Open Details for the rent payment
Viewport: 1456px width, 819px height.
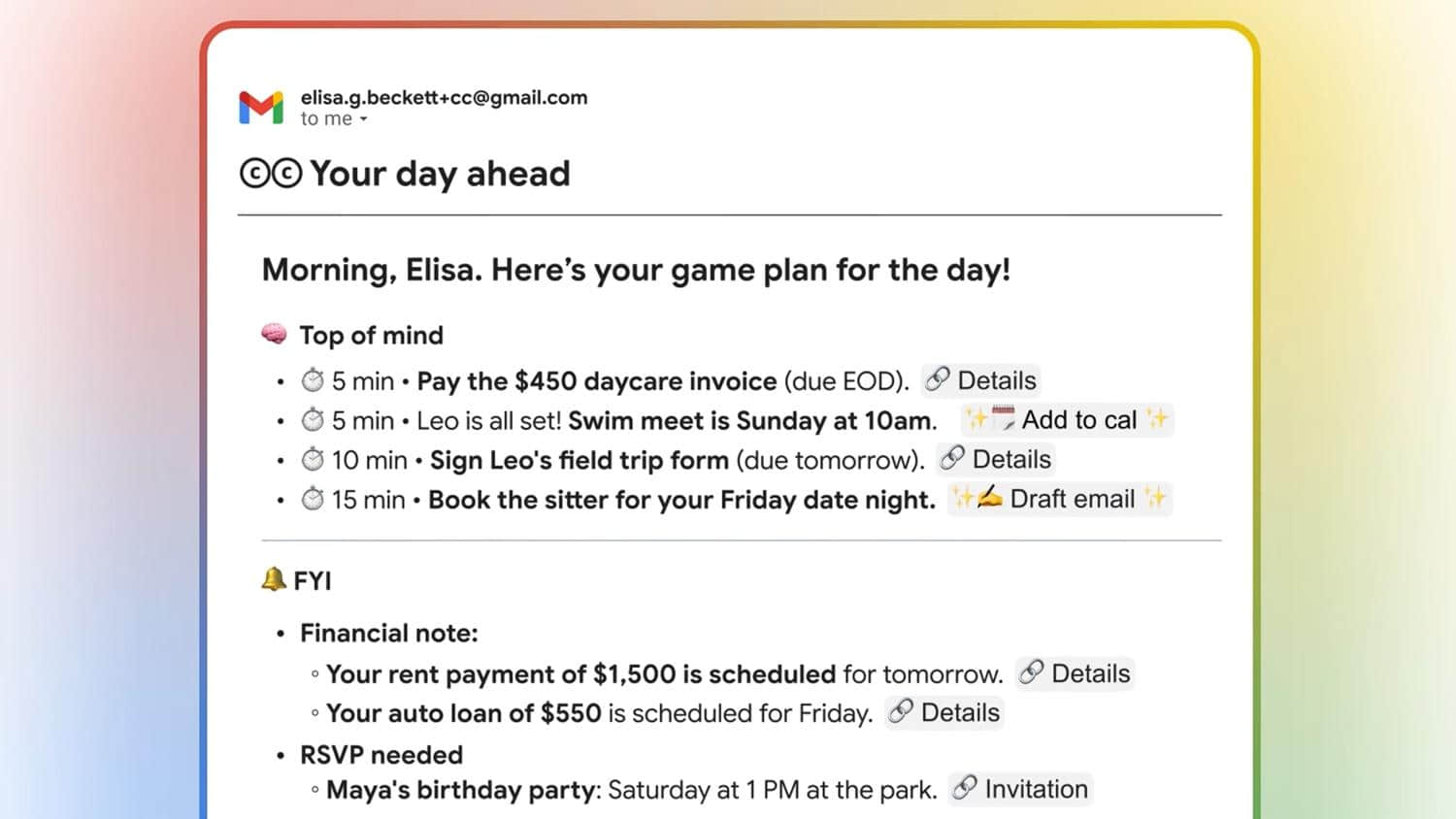click(x=1075, y=673)
